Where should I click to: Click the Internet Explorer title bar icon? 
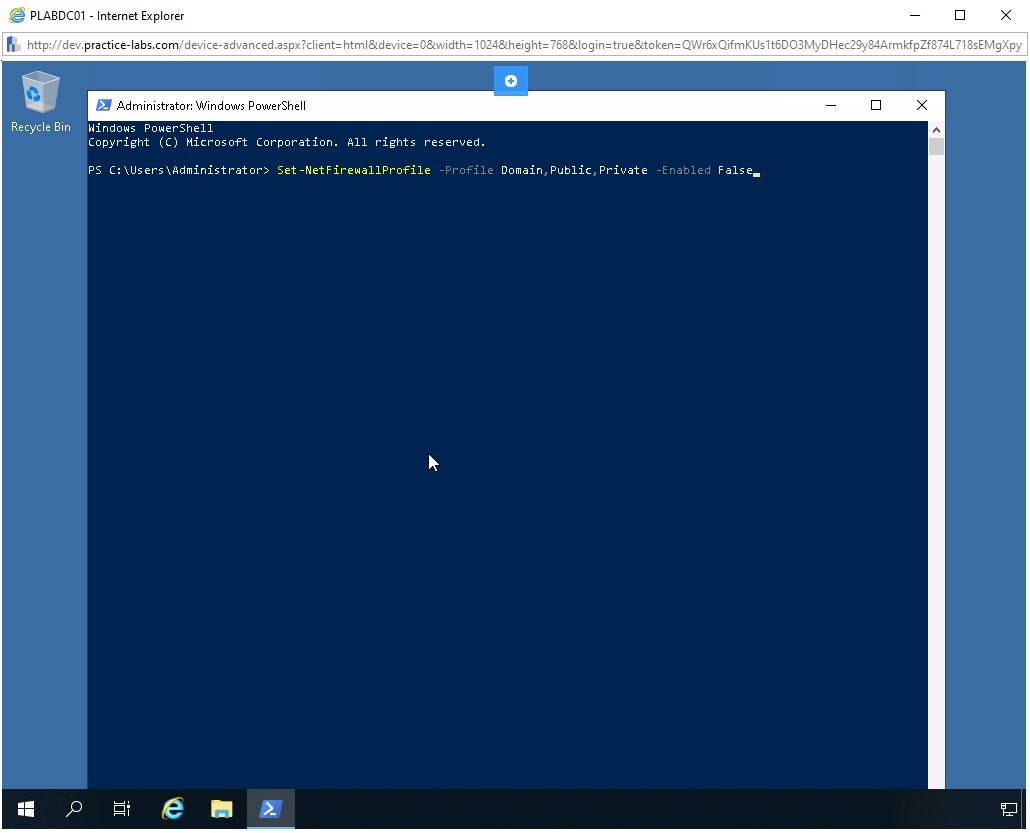pos(16,15)
